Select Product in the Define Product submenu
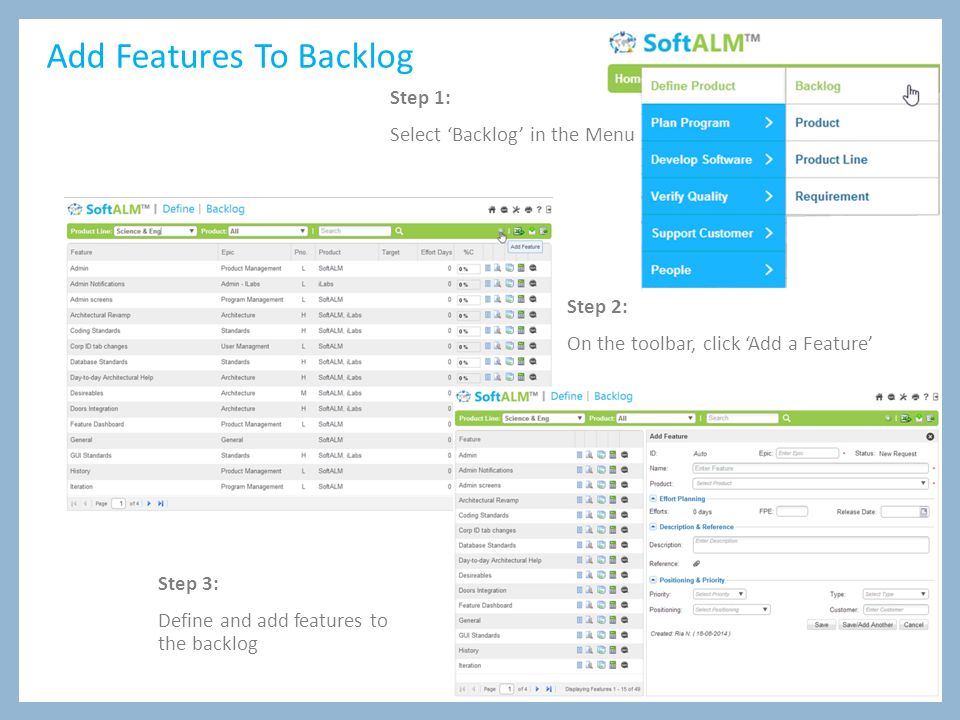Image resolution: width=960 pixels, height=720 pixels. (x=862, y=122)
